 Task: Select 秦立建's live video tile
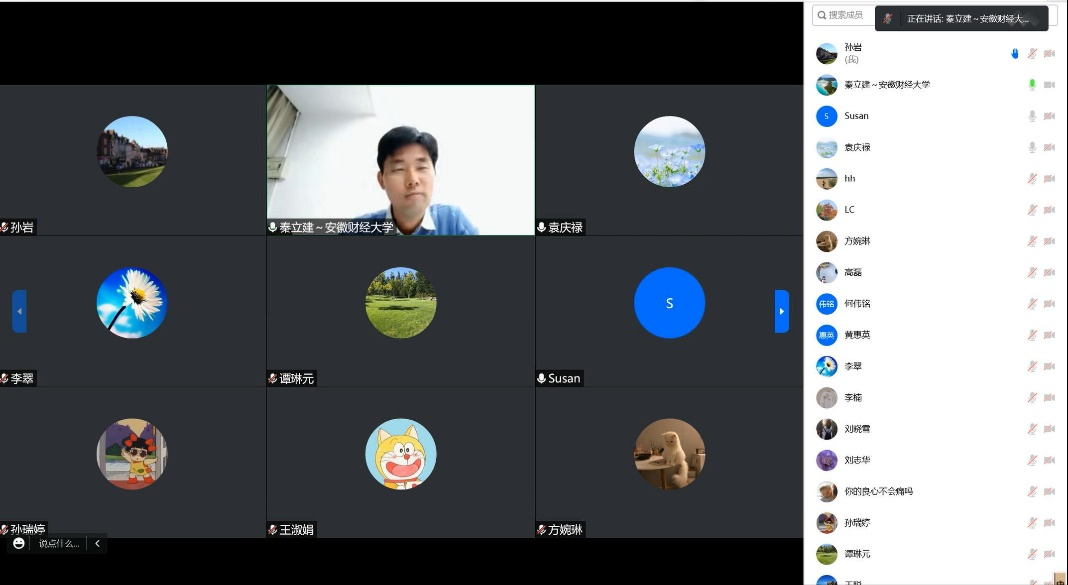pos(400,160)
